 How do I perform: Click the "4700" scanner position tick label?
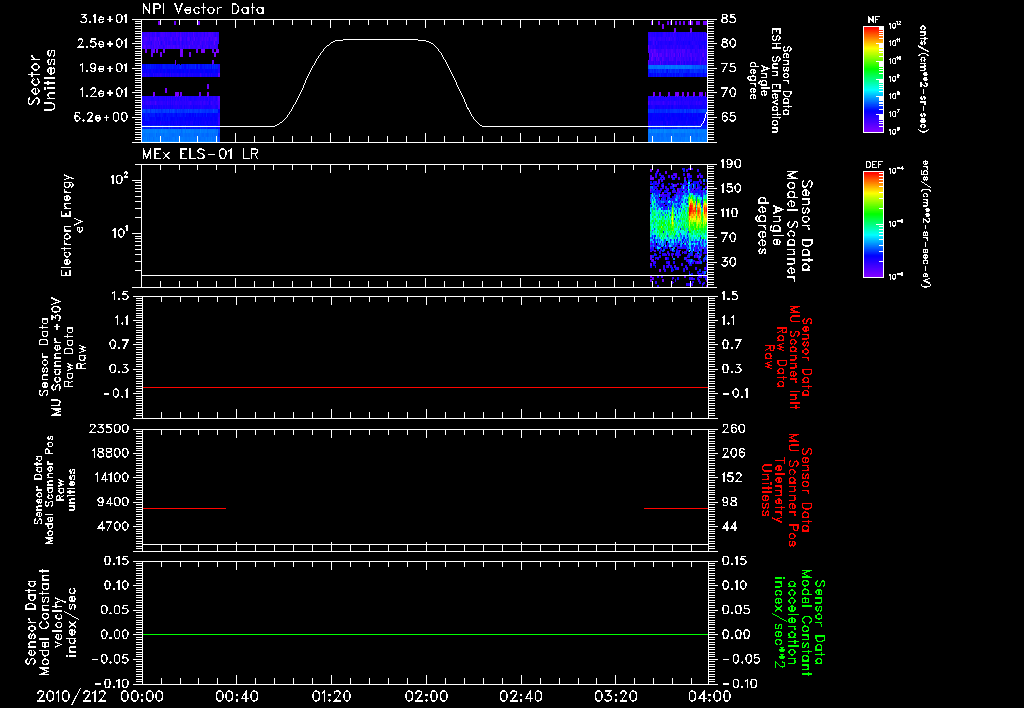tap(113, 526)
